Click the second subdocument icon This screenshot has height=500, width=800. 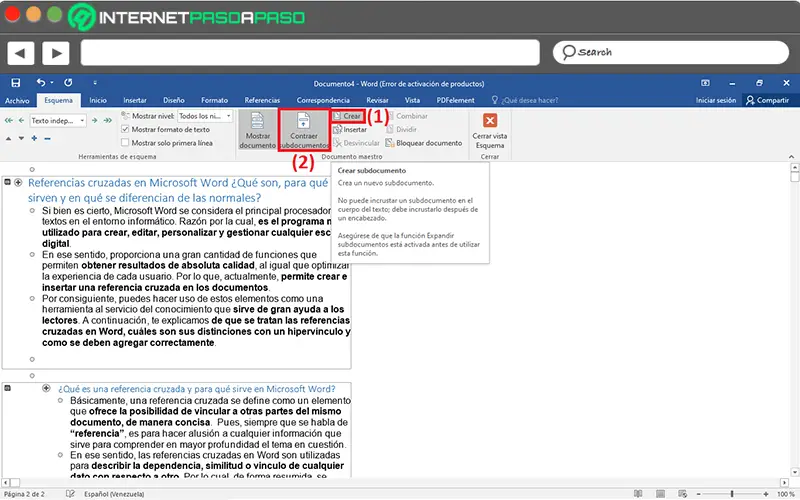[8, 388]
